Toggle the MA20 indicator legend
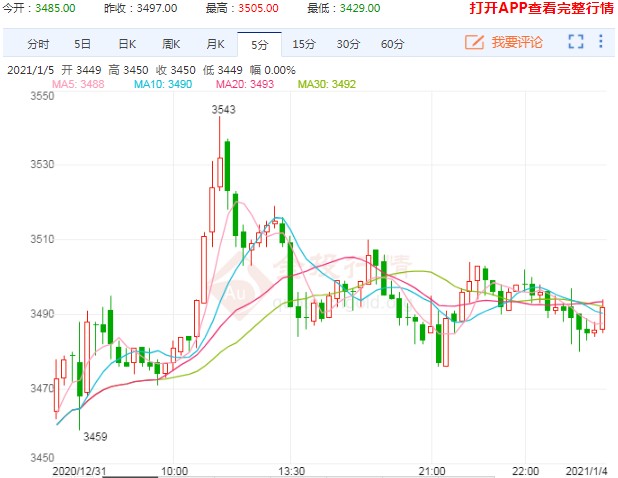This screenshot has height=478, width=618. pyautogui.click(x=245, y=83)
